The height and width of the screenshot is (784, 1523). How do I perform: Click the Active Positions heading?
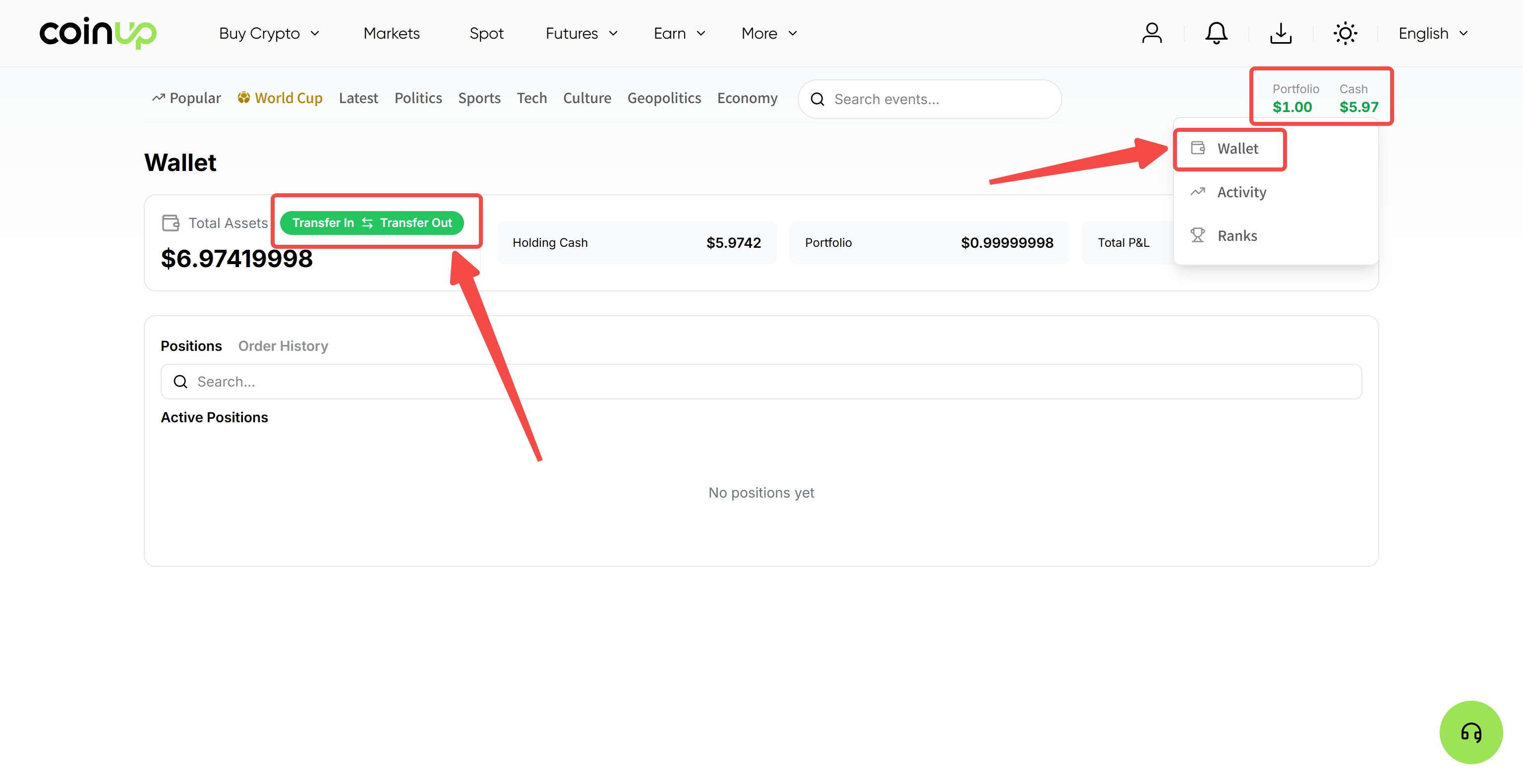coord(214,417)
